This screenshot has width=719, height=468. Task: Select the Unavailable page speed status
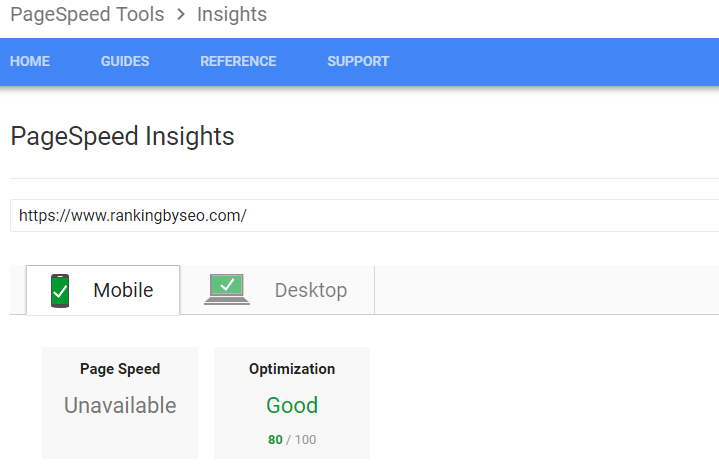pos(120,405)
